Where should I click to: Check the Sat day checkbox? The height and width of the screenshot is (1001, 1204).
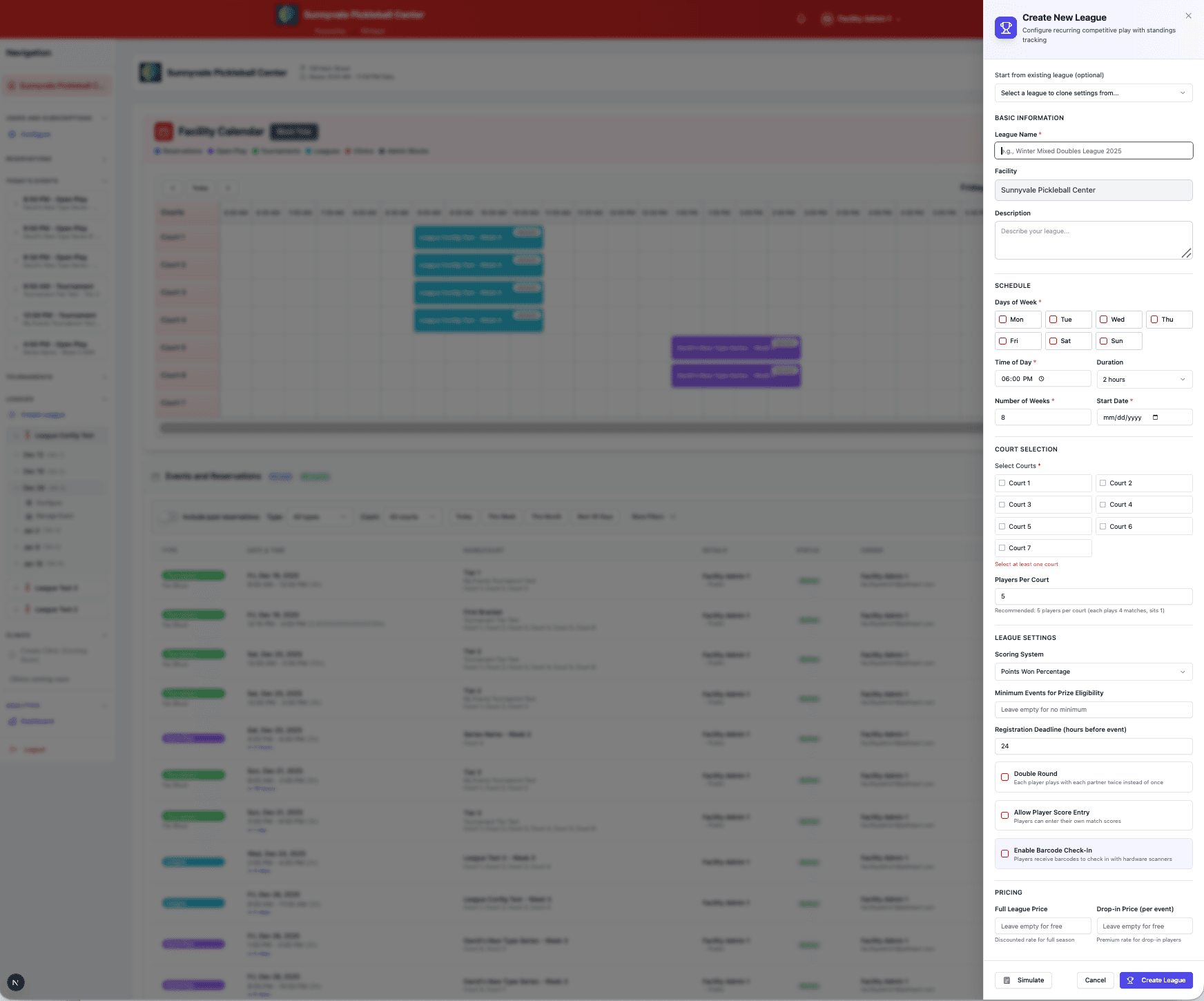point(1053,341)
